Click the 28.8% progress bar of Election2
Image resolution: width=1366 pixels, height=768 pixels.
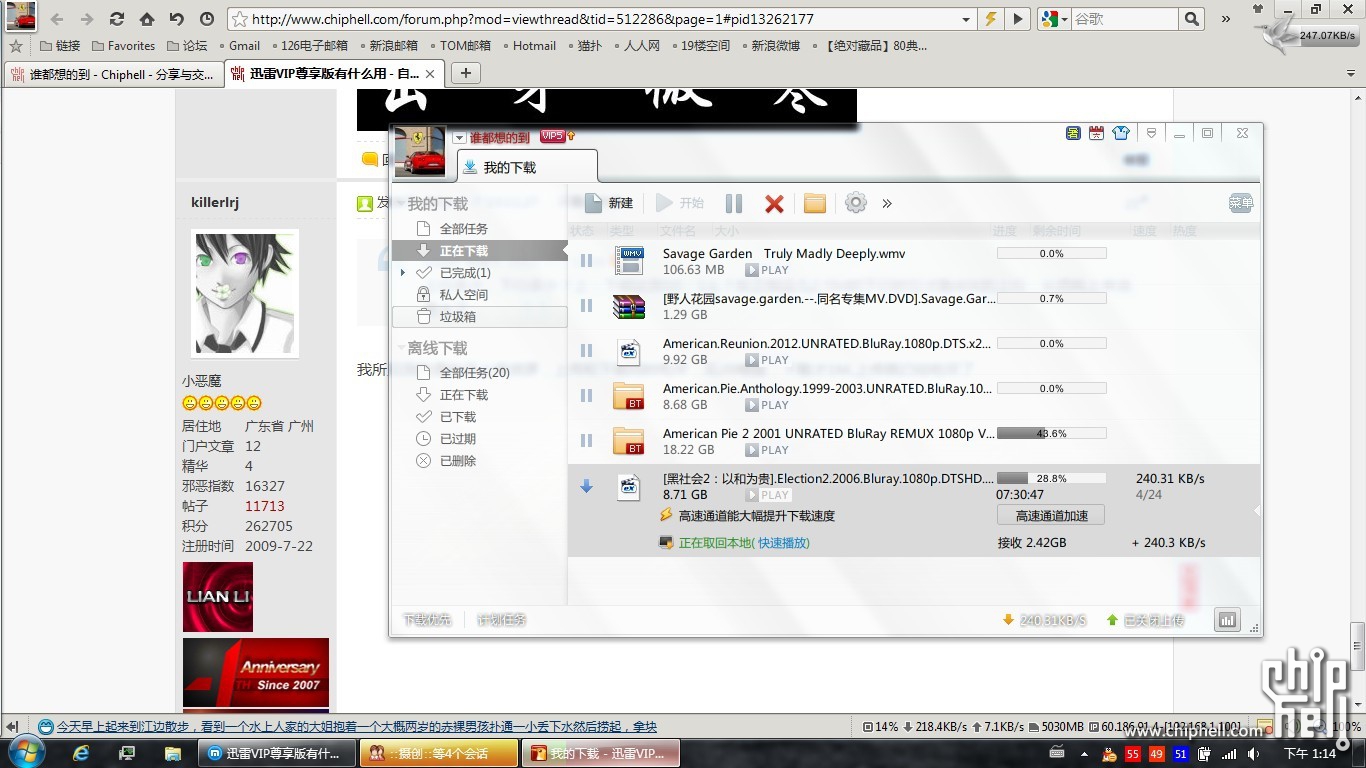coord(1051,479)
